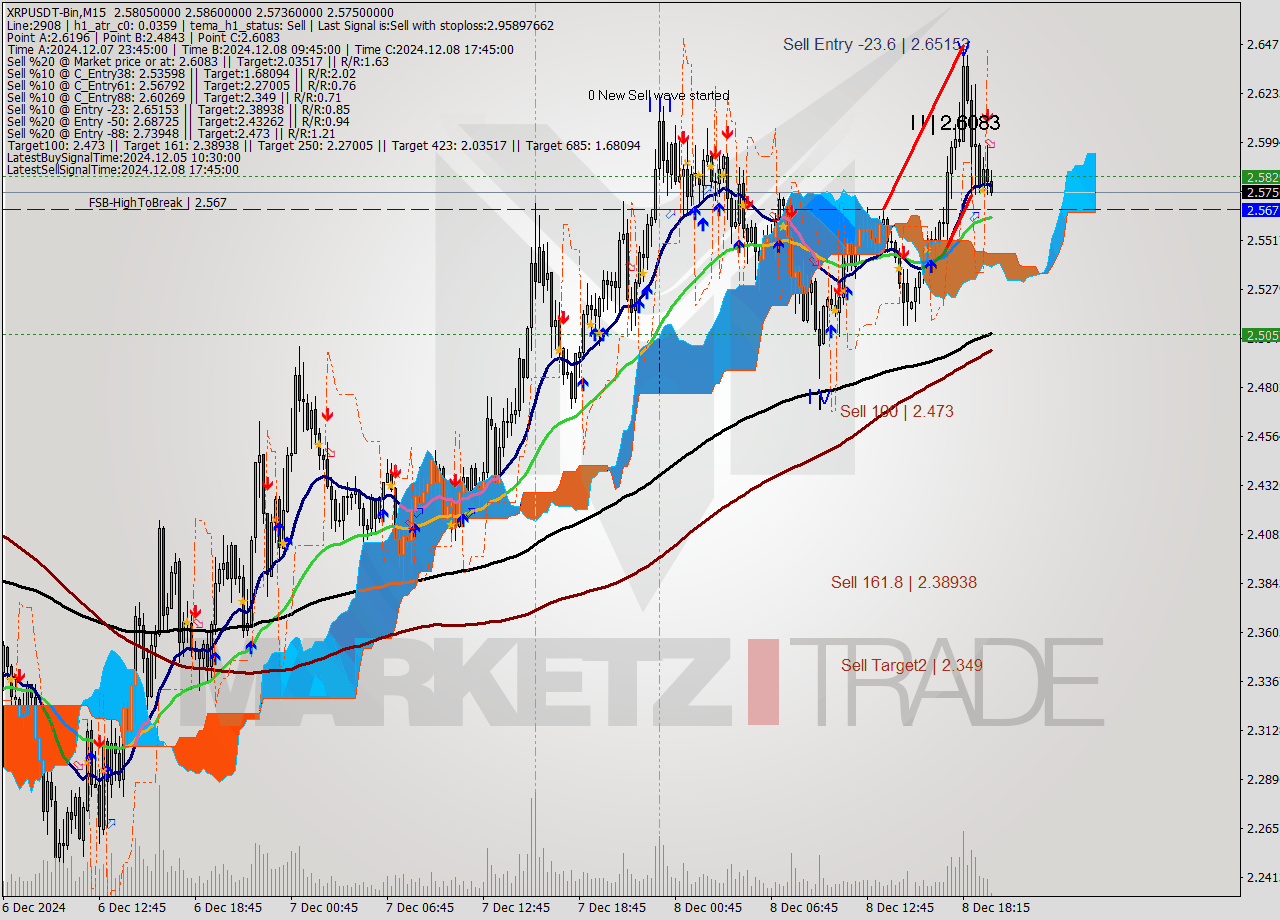Click the 2.480 price axis label

(1262, 387)
